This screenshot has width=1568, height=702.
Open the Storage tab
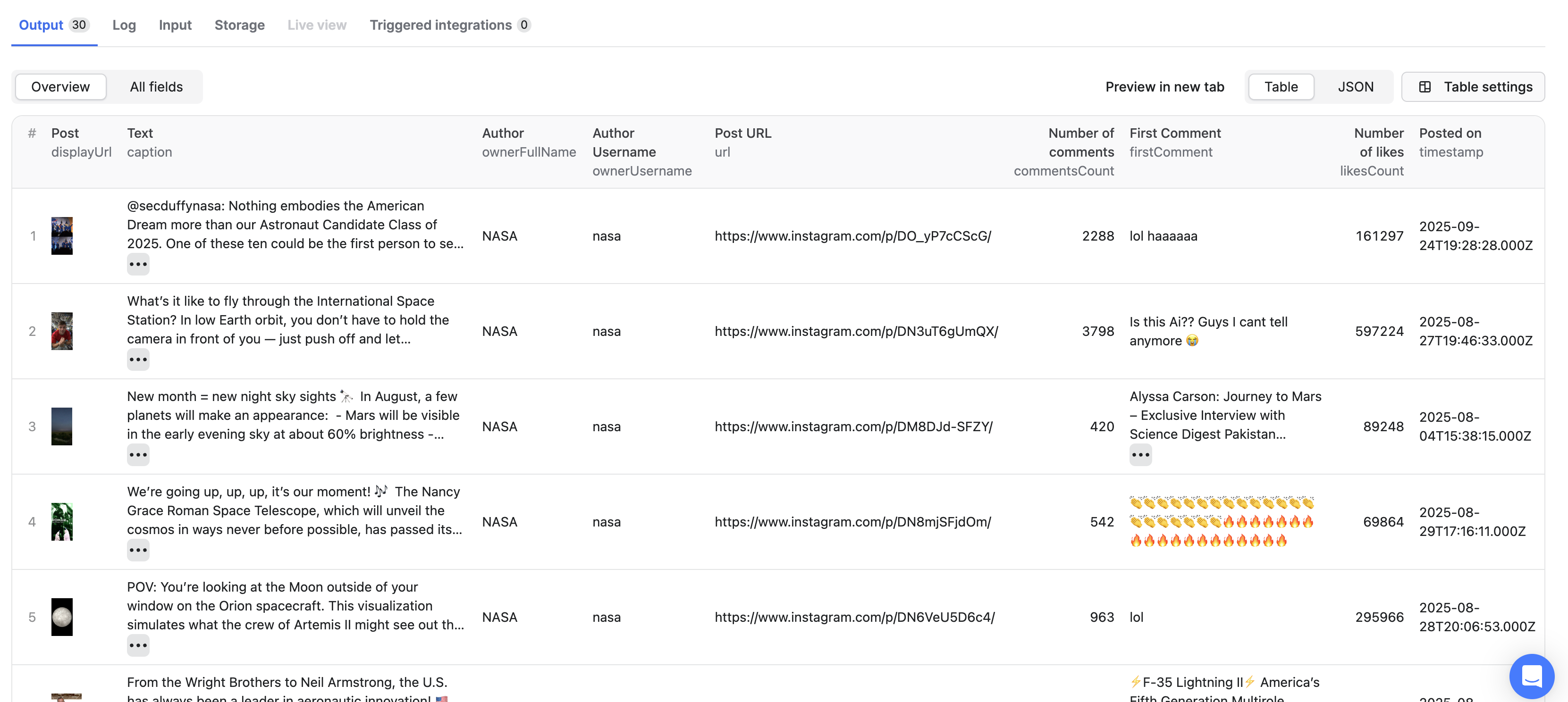point(239,25)
